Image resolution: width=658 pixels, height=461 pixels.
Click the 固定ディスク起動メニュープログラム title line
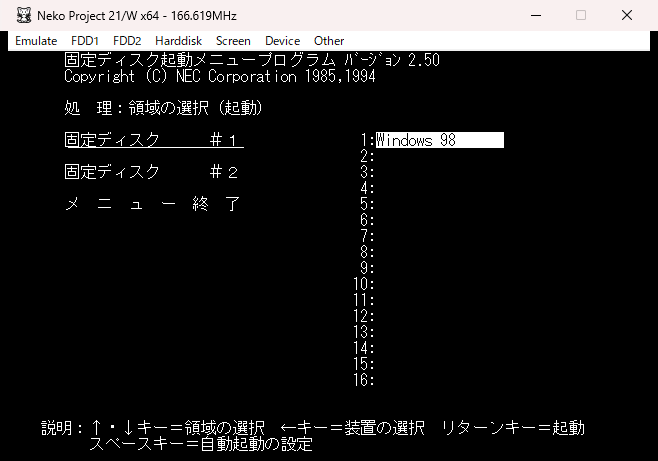tap(252, 60)
